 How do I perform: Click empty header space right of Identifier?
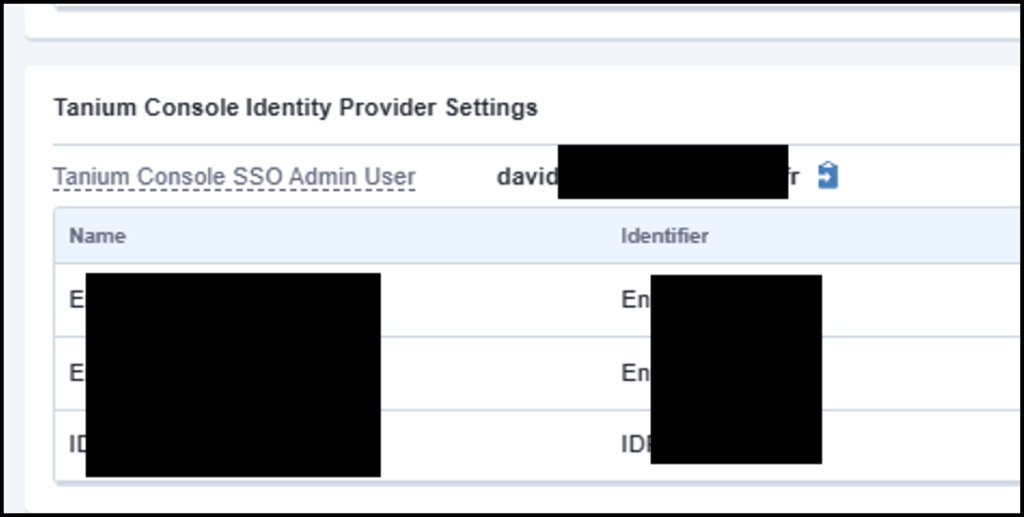click(x=880, y=236)
